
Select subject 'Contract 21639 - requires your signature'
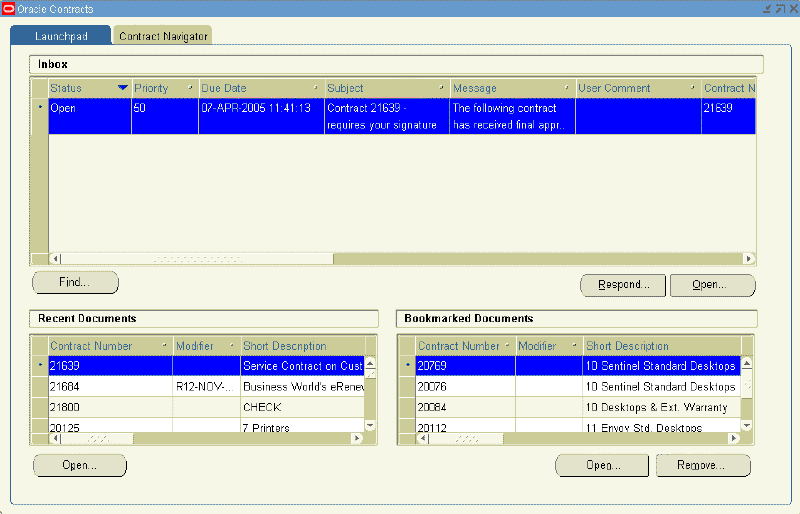pyautogui.click(x=387, y=116)
